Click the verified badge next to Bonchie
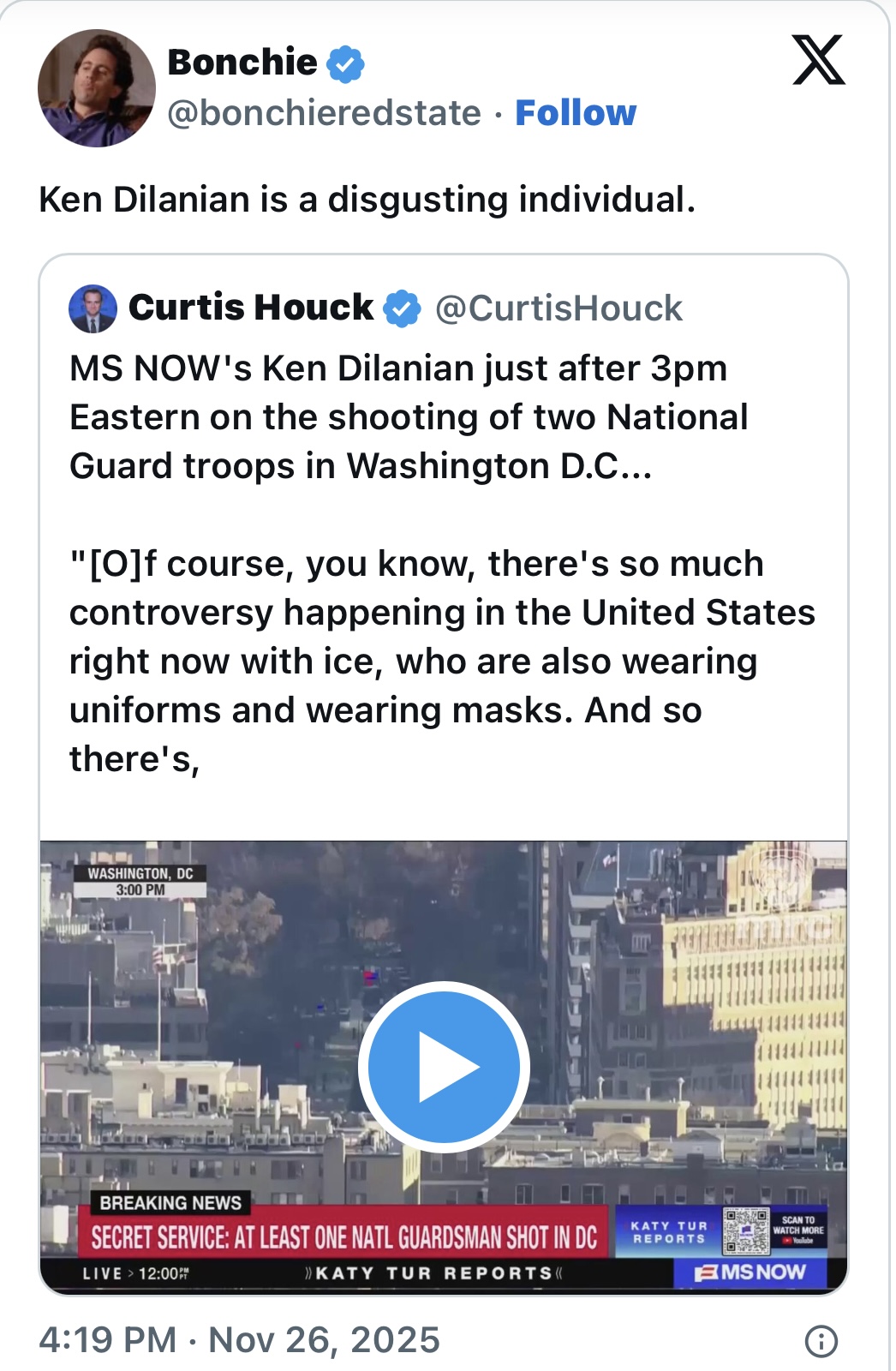Viewport: 896px width, 1371px height. pos(346,64)
